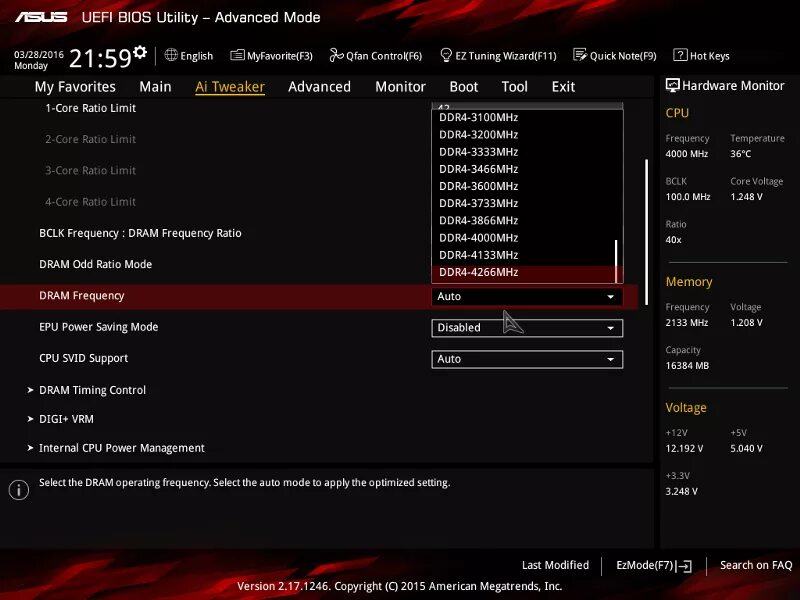This screenshot has height=600, width=800.
Task: Expand DRAM Timing Control submenu
Action: (x=92, y=390)
